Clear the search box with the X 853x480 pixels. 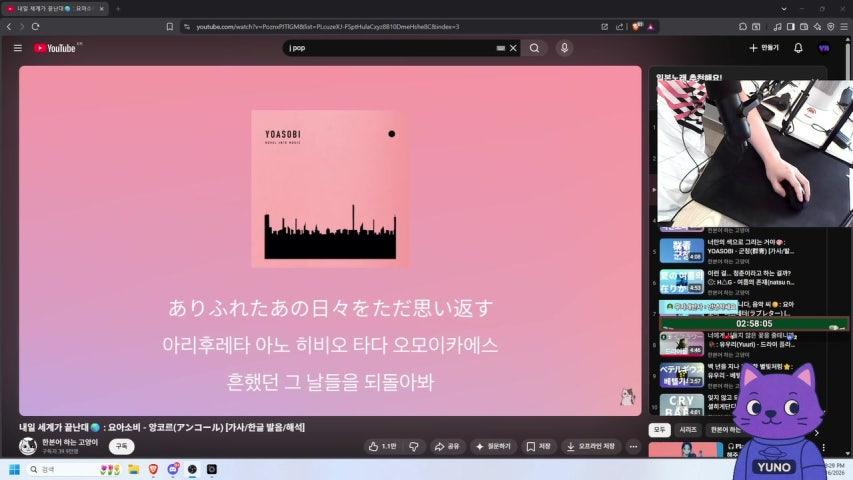[x=513, y=48]
